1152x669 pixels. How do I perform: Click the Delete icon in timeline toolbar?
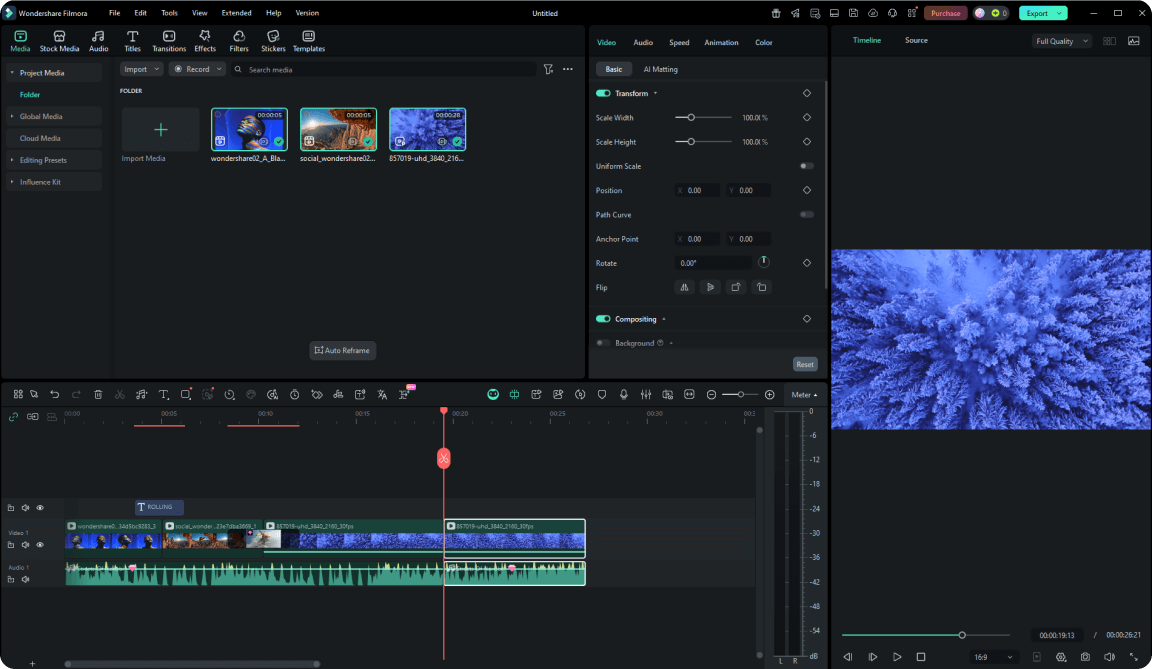coord(98,394)
